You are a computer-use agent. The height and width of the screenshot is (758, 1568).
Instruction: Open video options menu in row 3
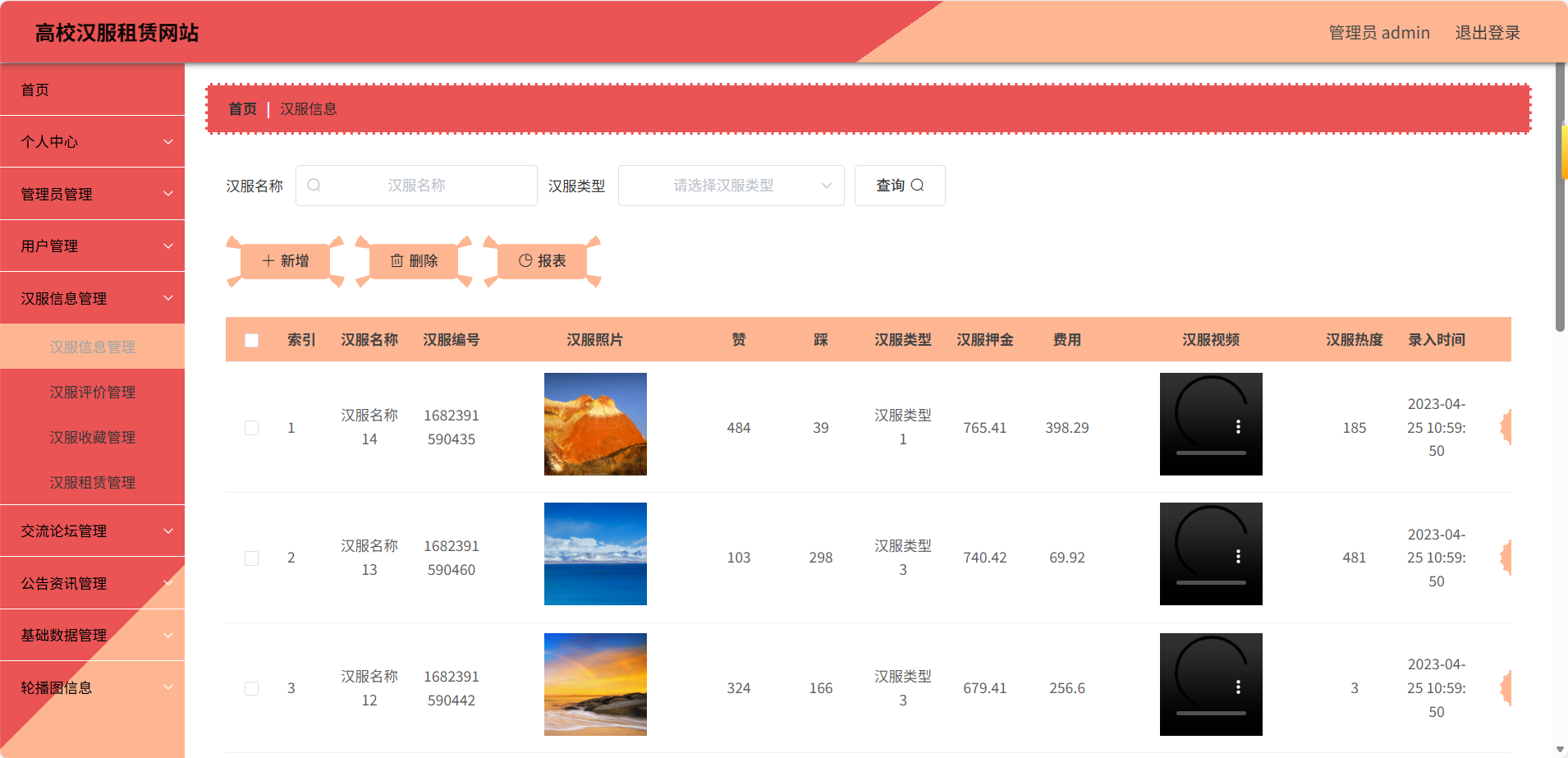(x=1238, y=687)
